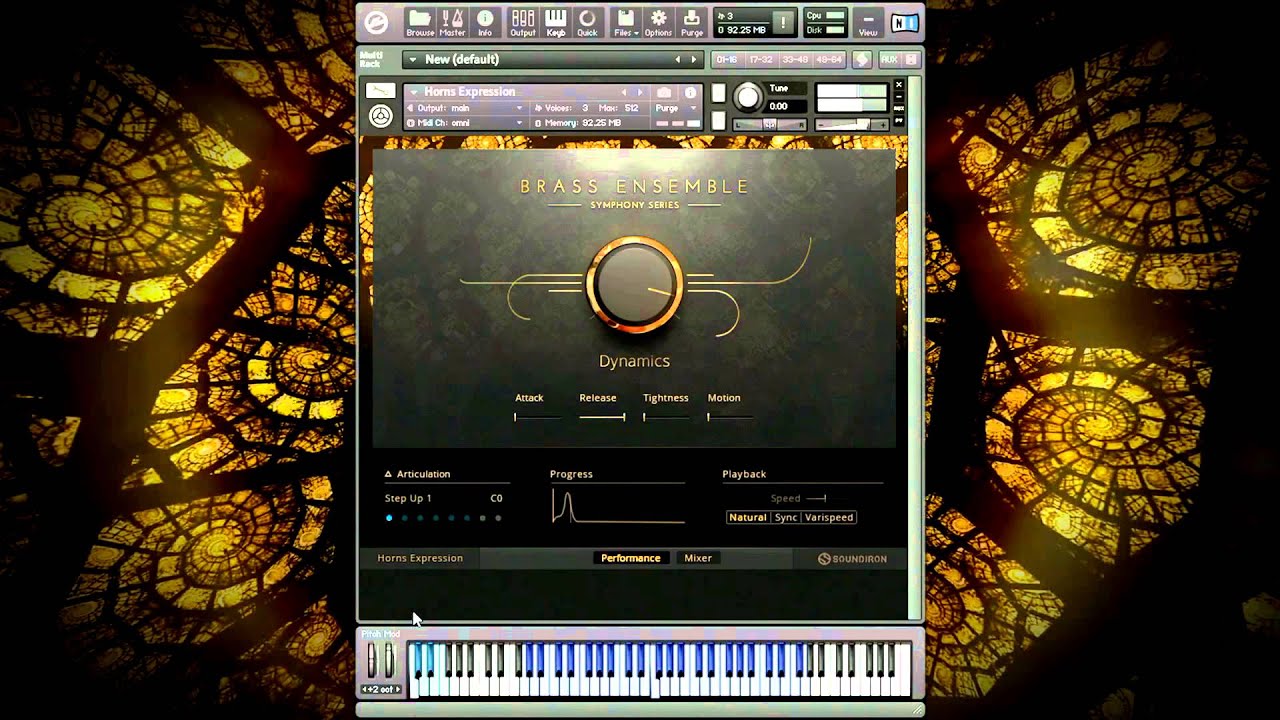This screenshot has width=1280, height=720.
Task: Click the instrument pan L-R slider
Action: click(770, 124)
